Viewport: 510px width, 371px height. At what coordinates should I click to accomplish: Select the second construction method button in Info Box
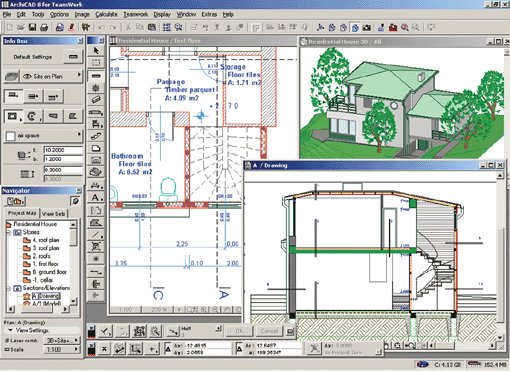pos(33,96)
